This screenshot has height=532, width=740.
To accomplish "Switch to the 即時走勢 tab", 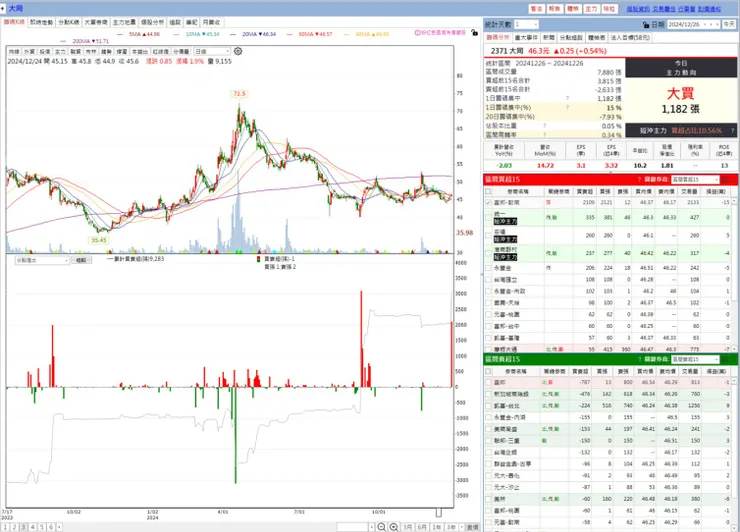I will point(42,22).
